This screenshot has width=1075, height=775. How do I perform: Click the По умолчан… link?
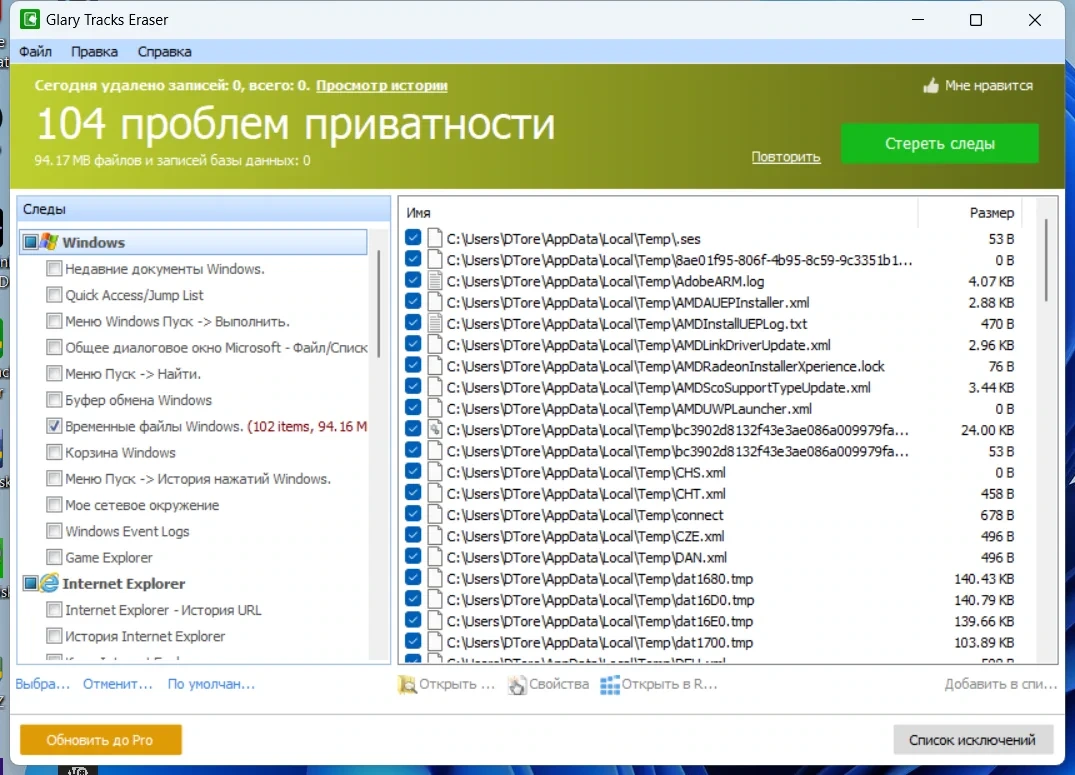[211, 684]
